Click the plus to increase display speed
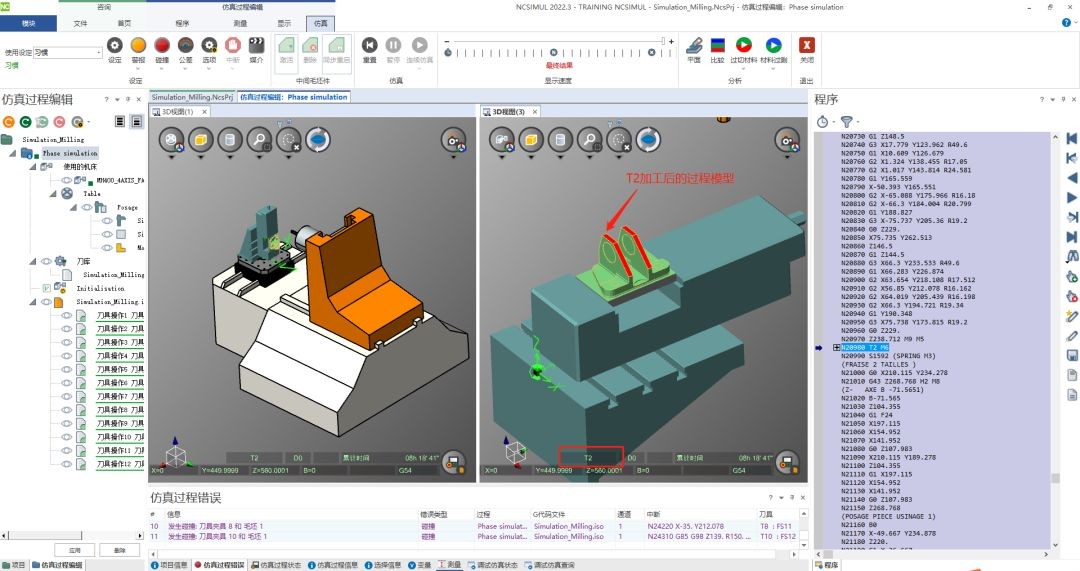The height and width of the screenshot is (571, 1080). tap(672, 41)
